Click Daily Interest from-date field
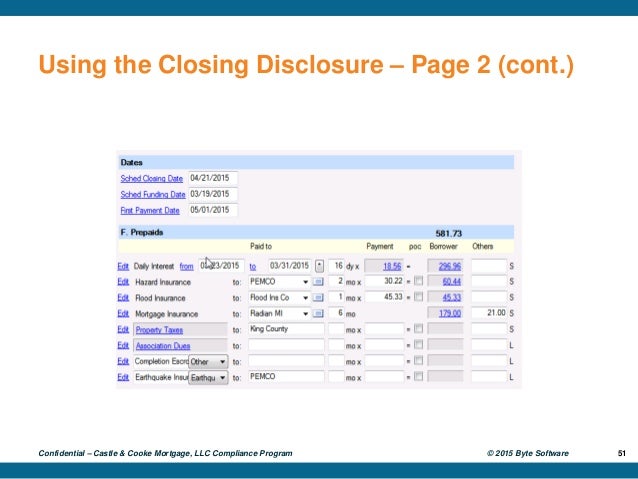 [221, 266]
